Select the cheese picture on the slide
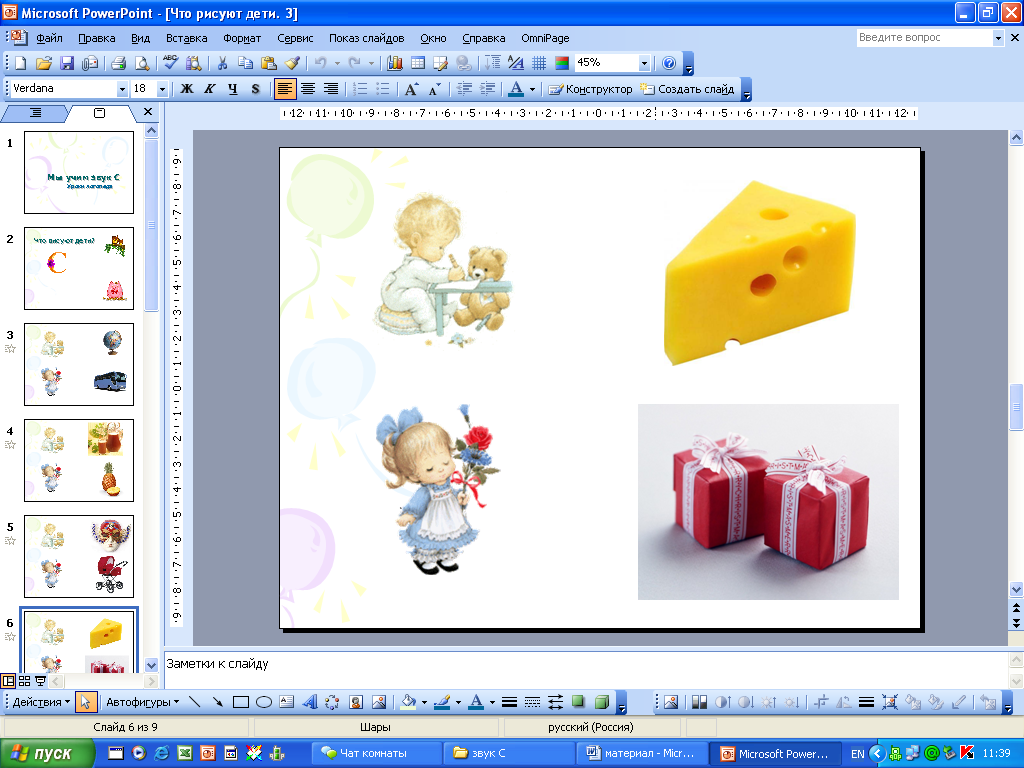Screen dimensions: 1024x768 click(x=759, y=272)
